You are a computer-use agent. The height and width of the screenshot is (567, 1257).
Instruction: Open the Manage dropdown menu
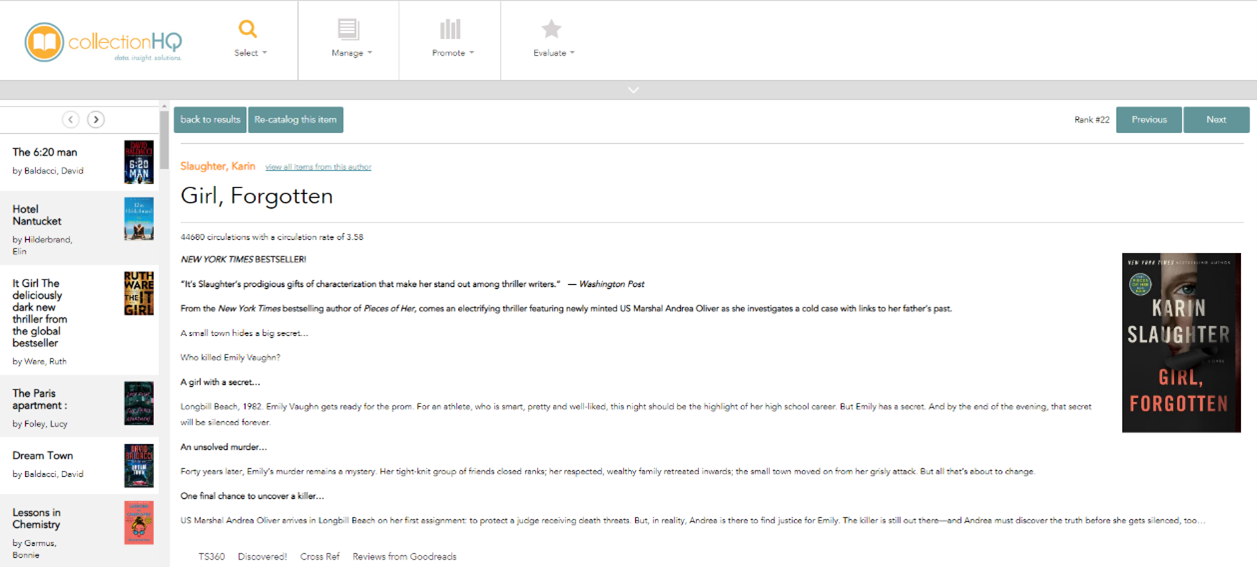[351, 53]
